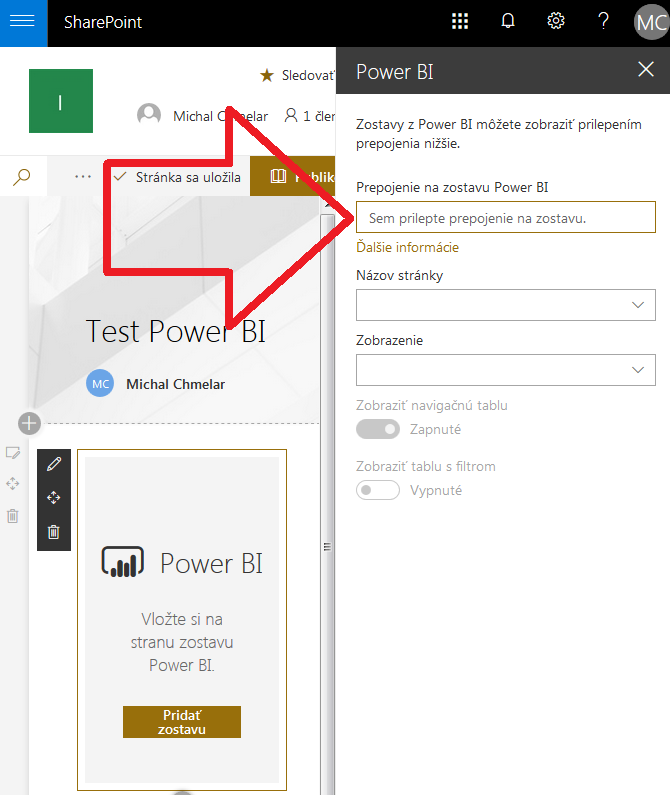
Task: Open the Ďalšie informácie link
Action: pyautogui.click(x=407, y=247)
